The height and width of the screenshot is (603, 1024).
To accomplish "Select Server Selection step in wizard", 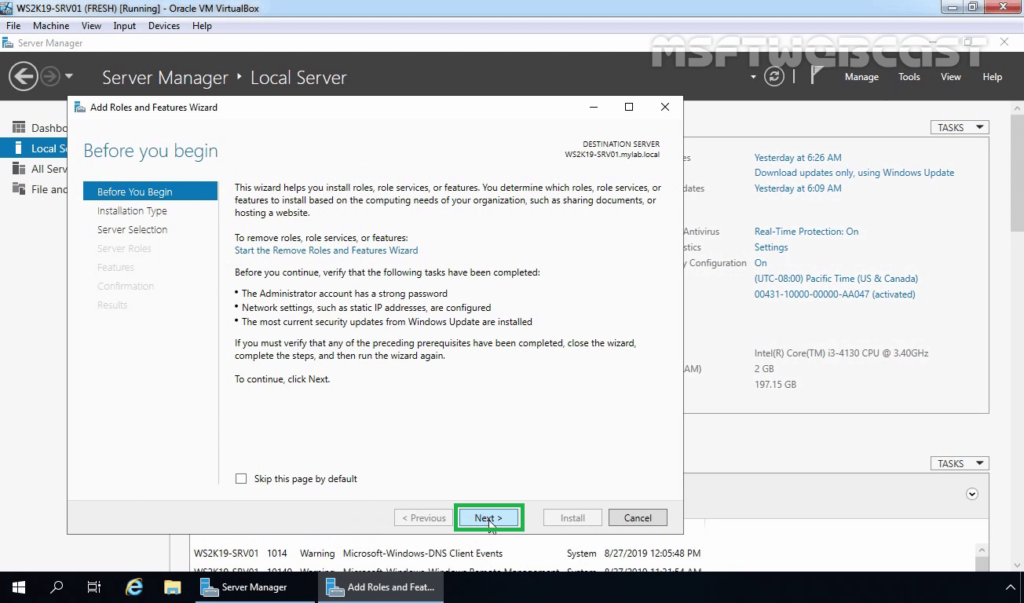I will tap(132, 229).
